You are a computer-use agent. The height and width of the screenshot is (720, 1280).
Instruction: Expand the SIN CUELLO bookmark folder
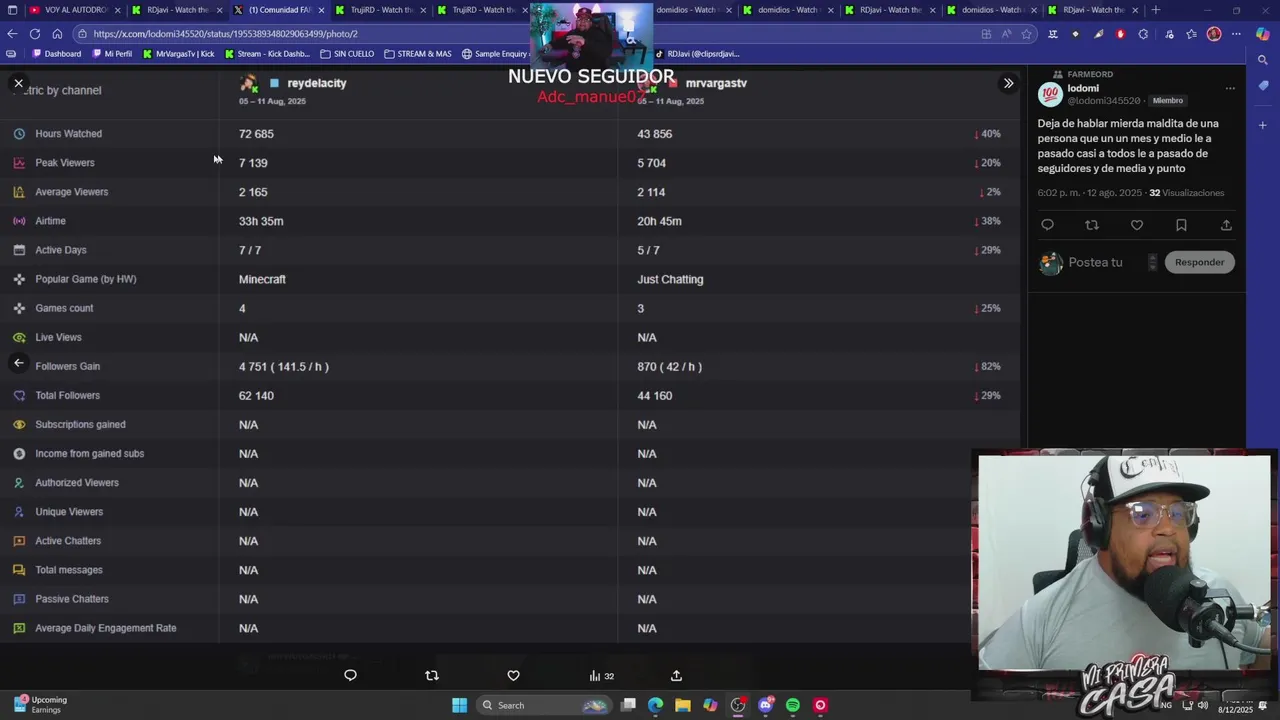[x=347, y=54]
